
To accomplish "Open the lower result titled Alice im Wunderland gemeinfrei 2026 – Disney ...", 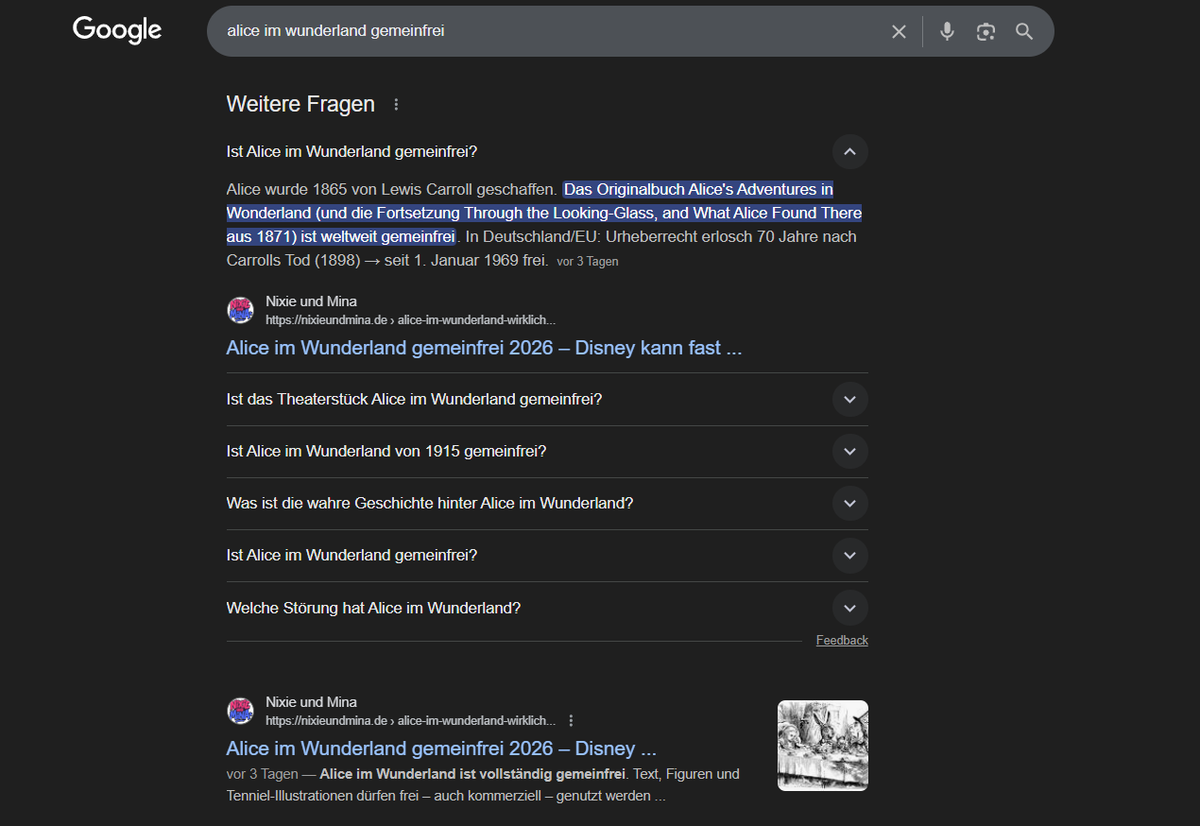I will coord(441,748).
